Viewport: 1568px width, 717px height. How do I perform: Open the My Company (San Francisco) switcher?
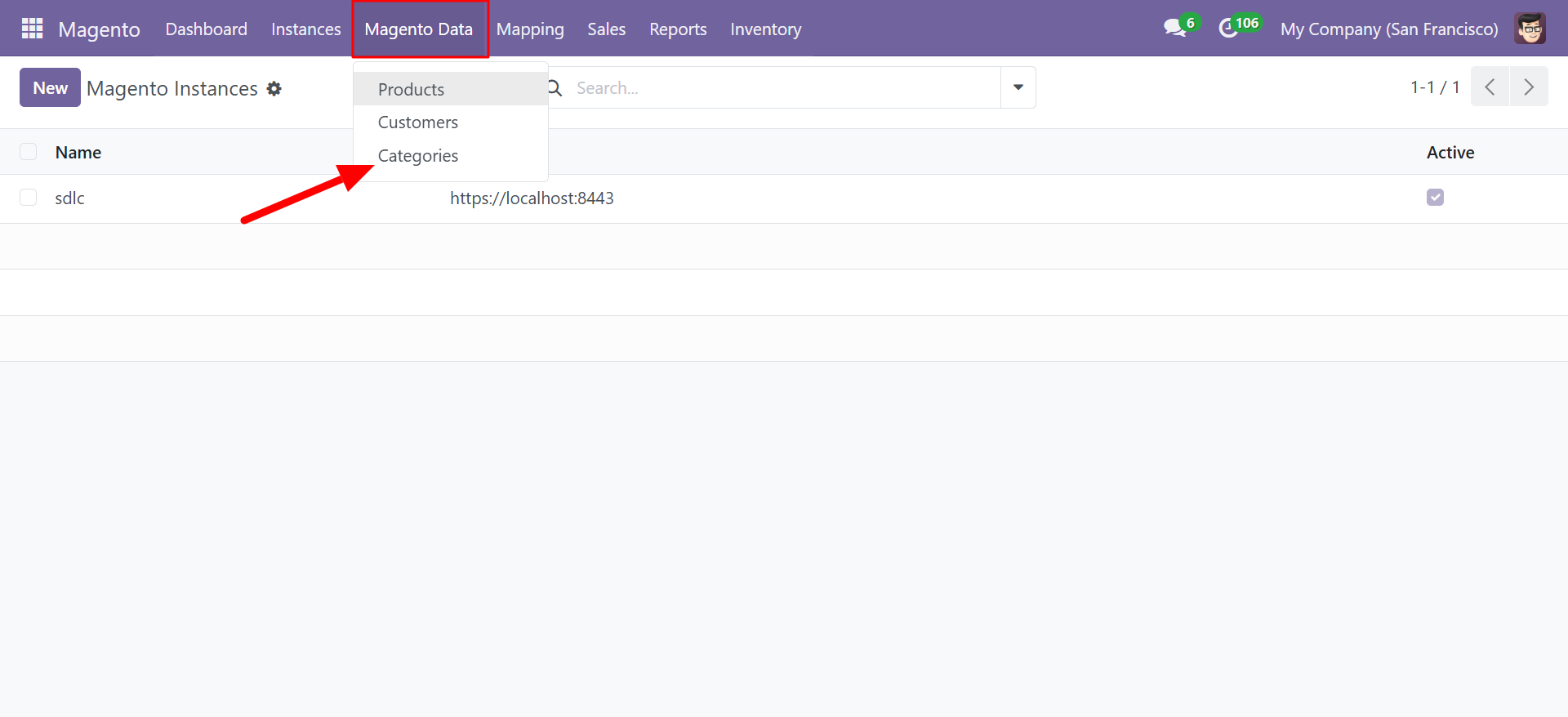pos(1389,29)
